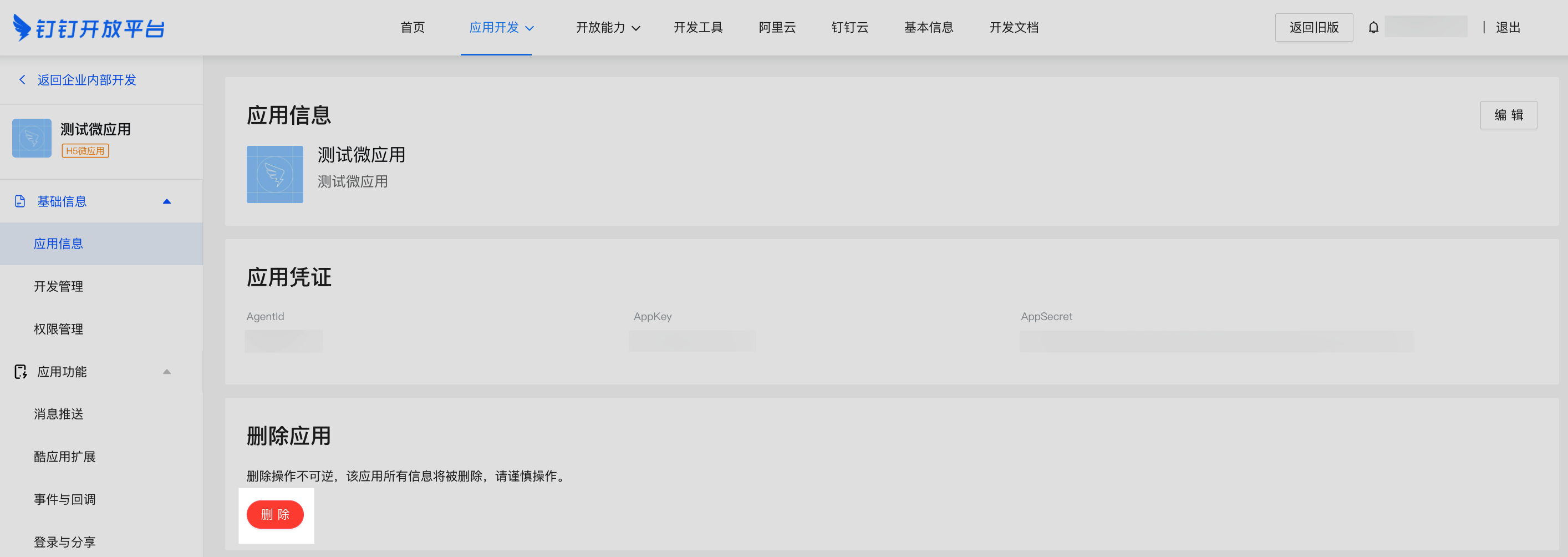
Task: Click the AppKey value field
Action: pyautogui.click(x=692, y=341)
